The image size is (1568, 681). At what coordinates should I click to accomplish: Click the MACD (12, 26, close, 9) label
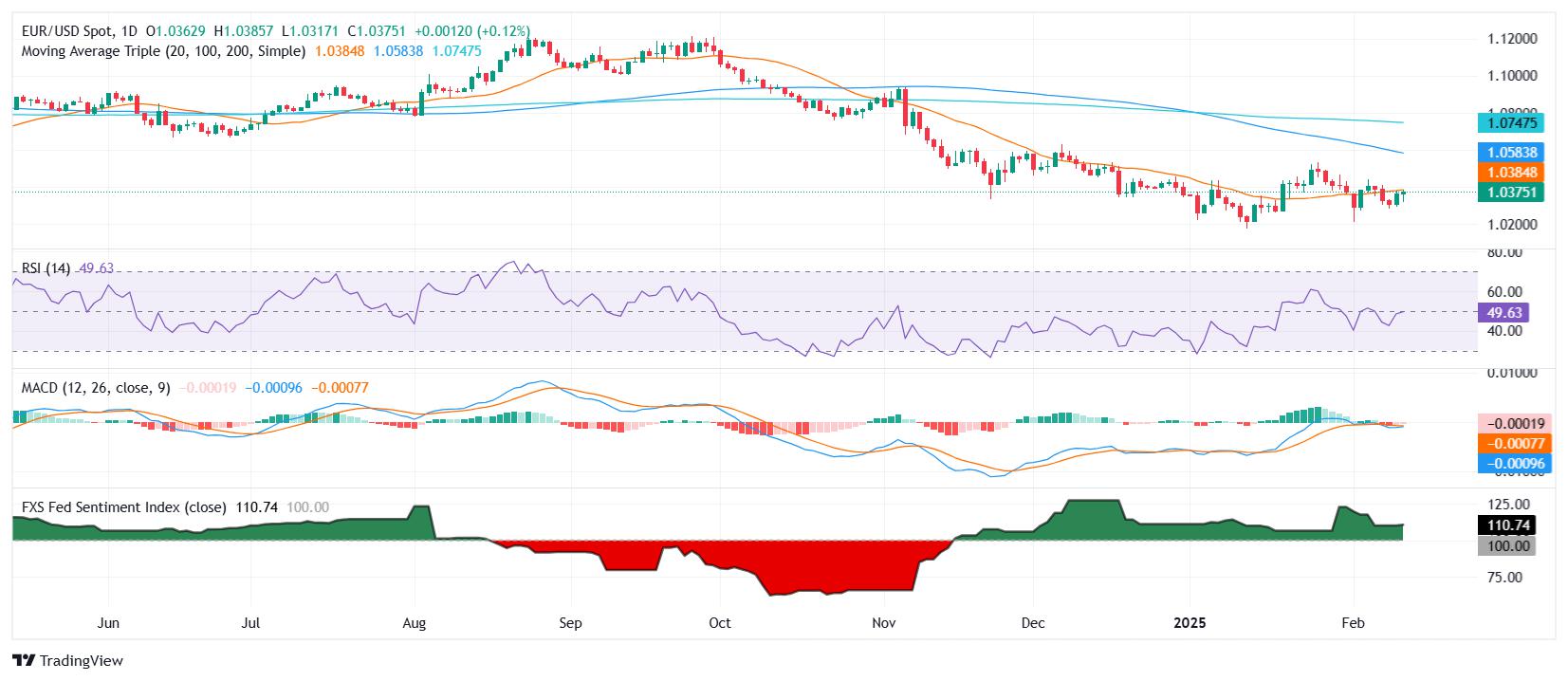(96, 388)
